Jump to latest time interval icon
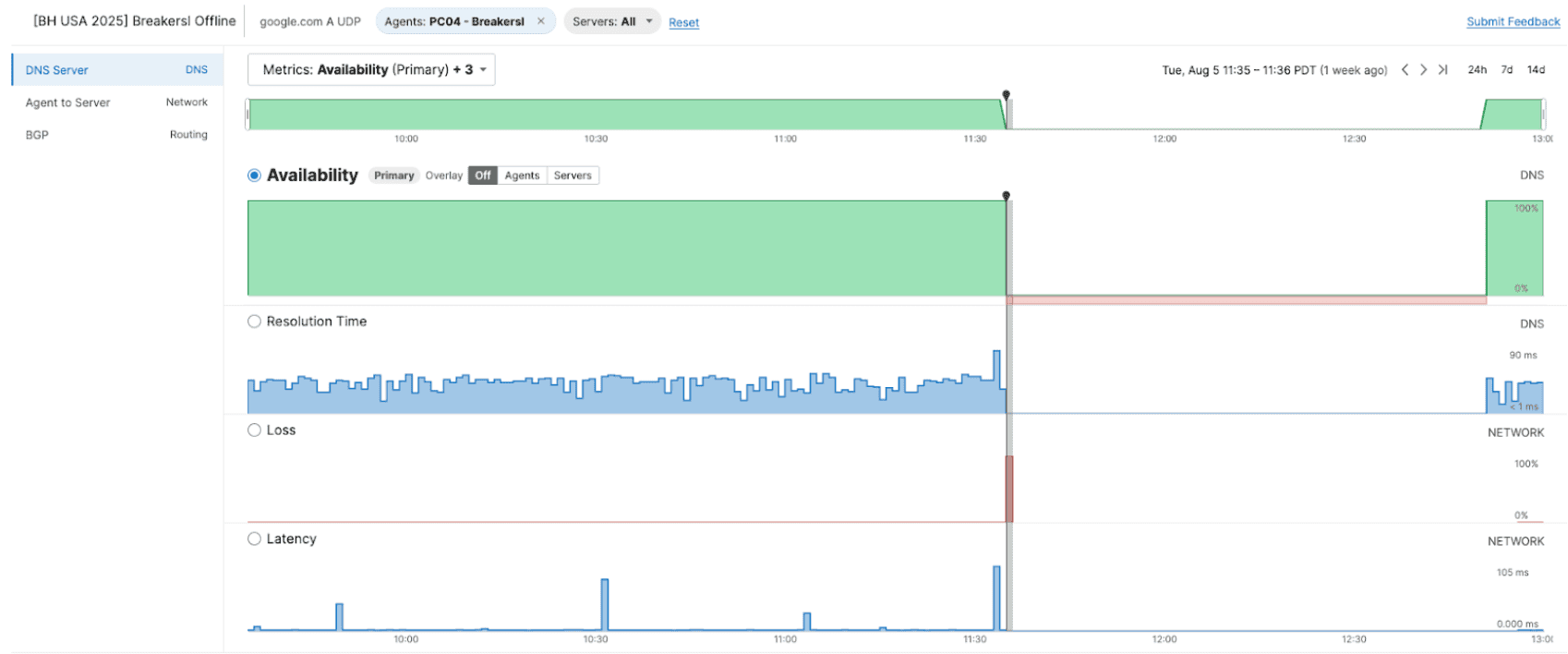This screenshot has height=654, width=1568. click(x=1442, y=69)
